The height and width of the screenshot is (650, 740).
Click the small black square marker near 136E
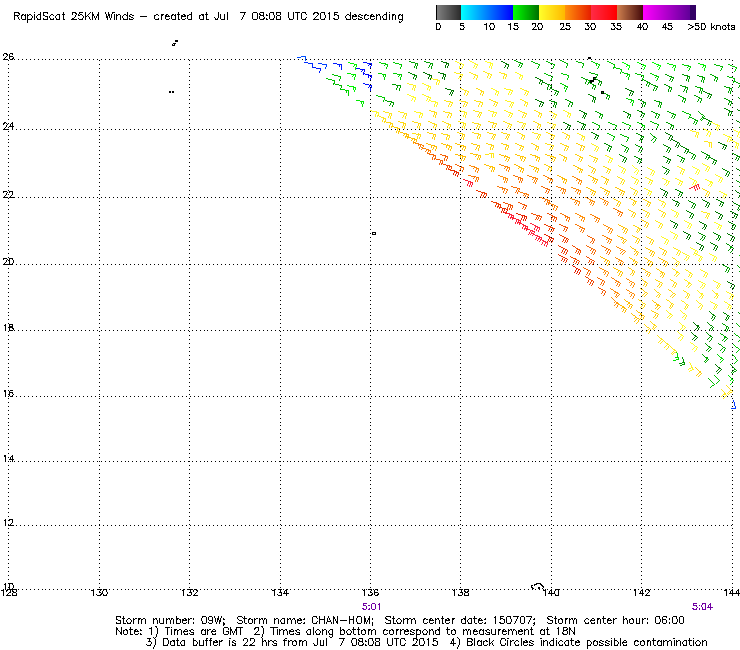click(374, 233)
